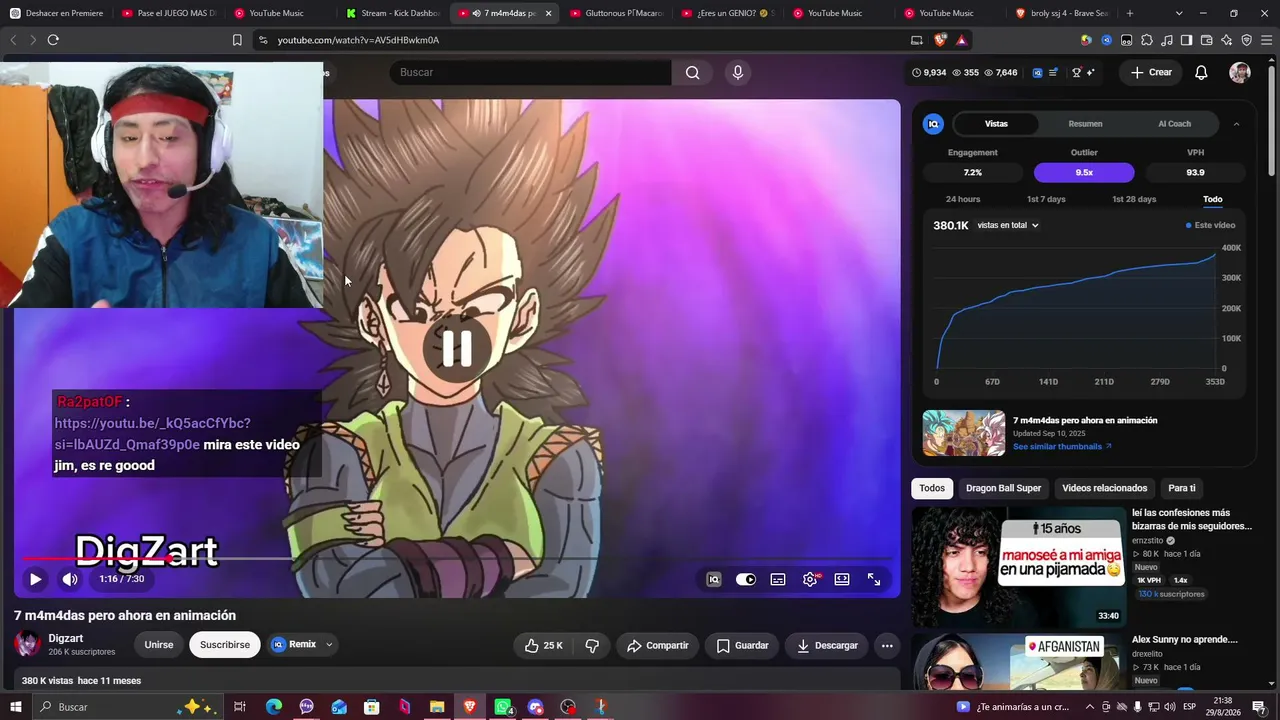
Task: Dislike the video with the thumbs-down
Action: tap(592, 646)
